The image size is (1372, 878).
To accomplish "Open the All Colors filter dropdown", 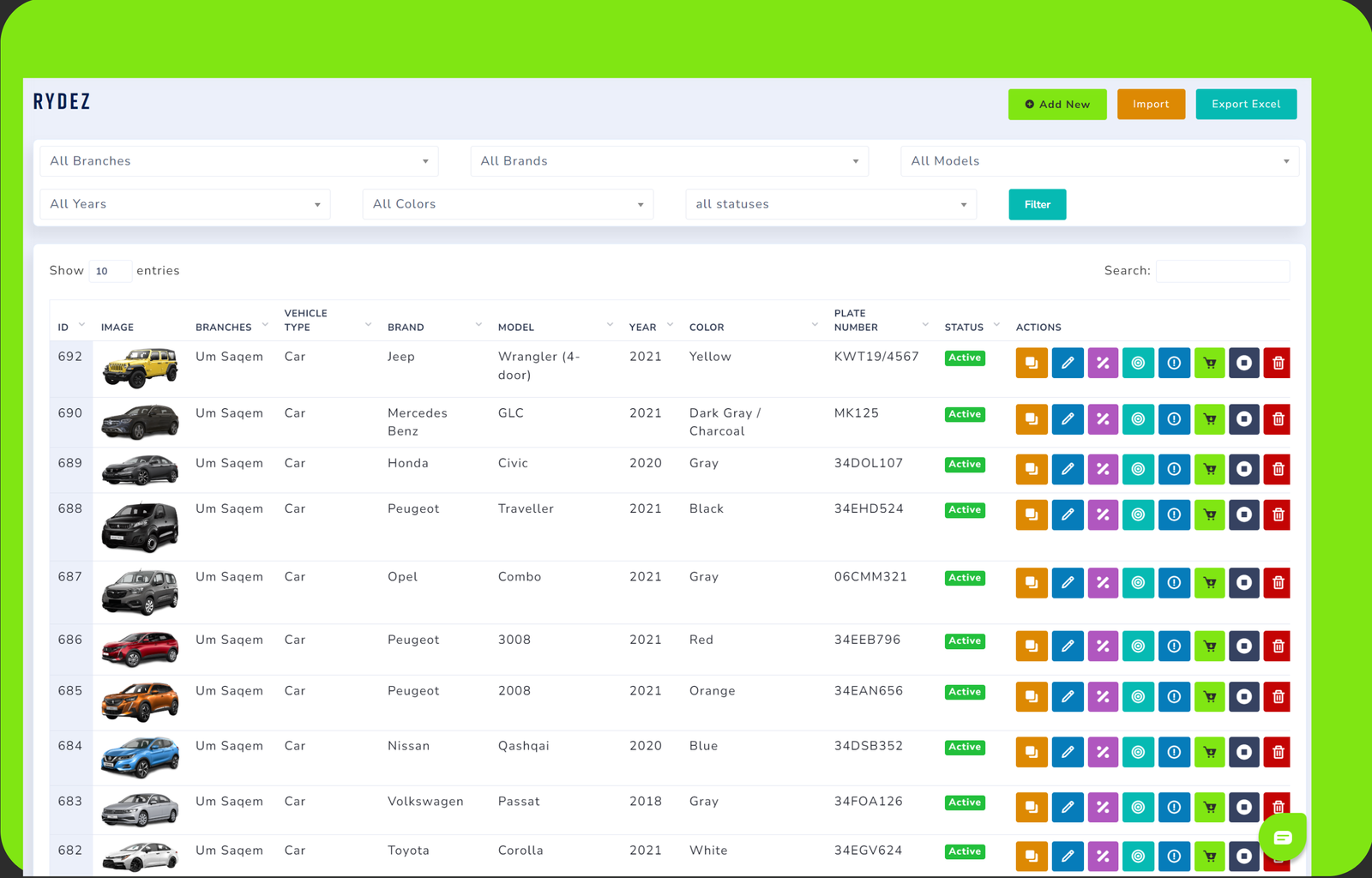I will 508,204.
